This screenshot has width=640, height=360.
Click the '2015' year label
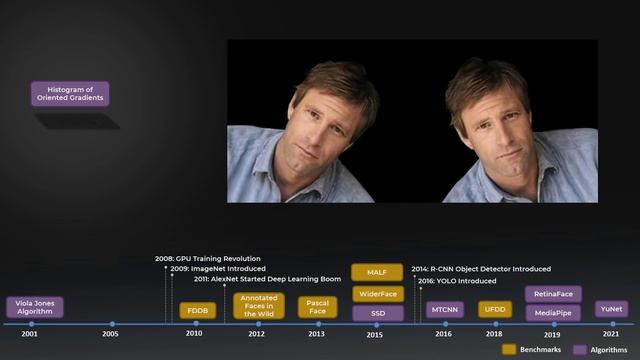click(x=374, y=335)
